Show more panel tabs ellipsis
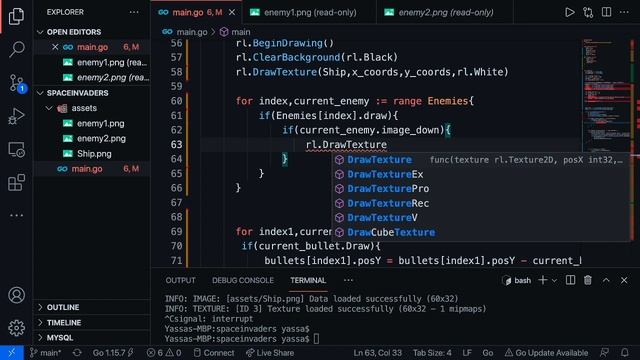The image size is (640, 360). click(x=348, y=280)
